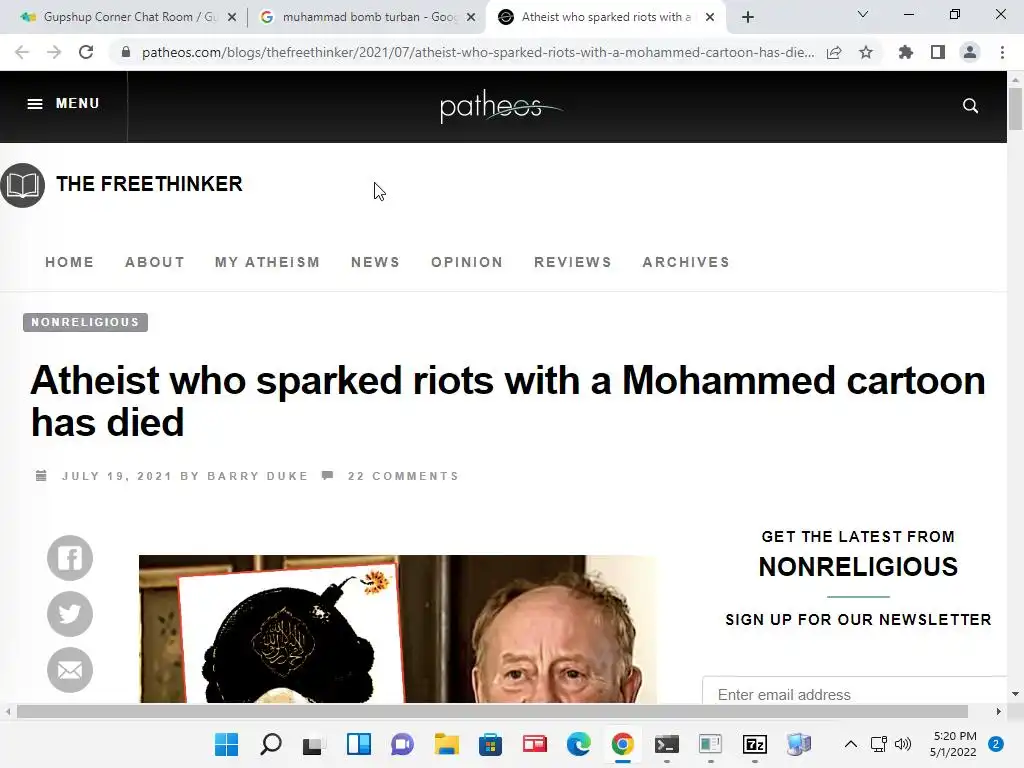Open Chrome three-dot menu
The image size is (1024, 768).
pyautogui.click(x=1002, y=52)
